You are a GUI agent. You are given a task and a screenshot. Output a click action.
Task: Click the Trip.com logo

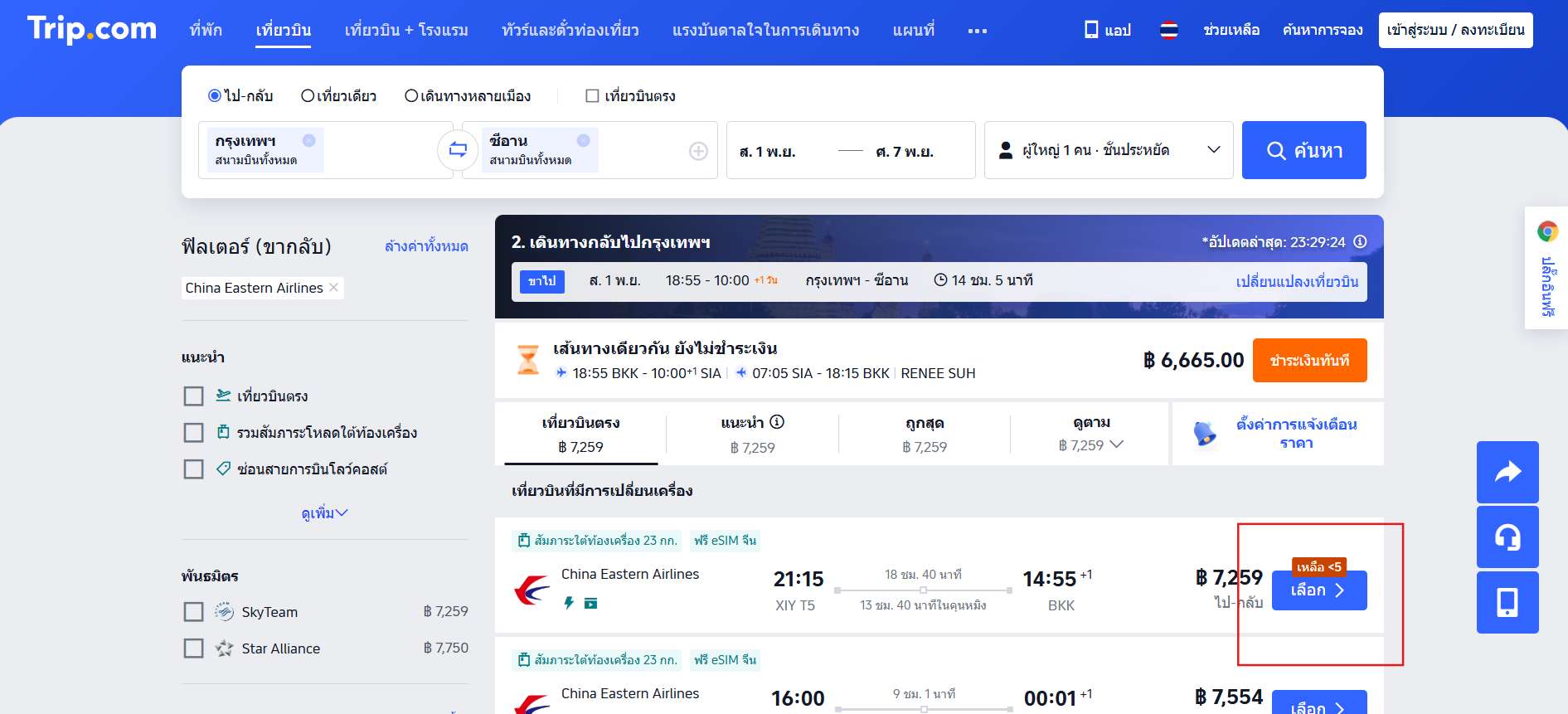click(x=91, y=29)
